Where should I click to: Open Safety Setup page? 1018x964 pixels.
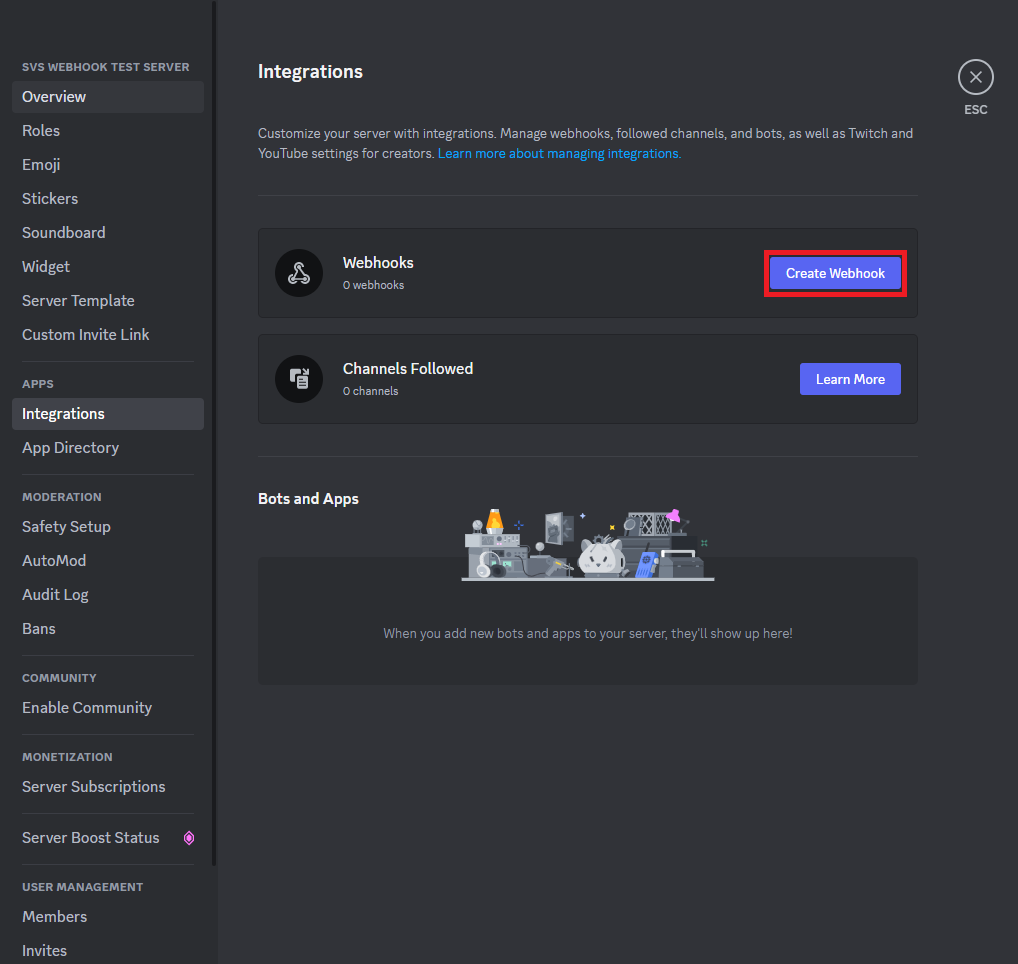pos(108,527)
